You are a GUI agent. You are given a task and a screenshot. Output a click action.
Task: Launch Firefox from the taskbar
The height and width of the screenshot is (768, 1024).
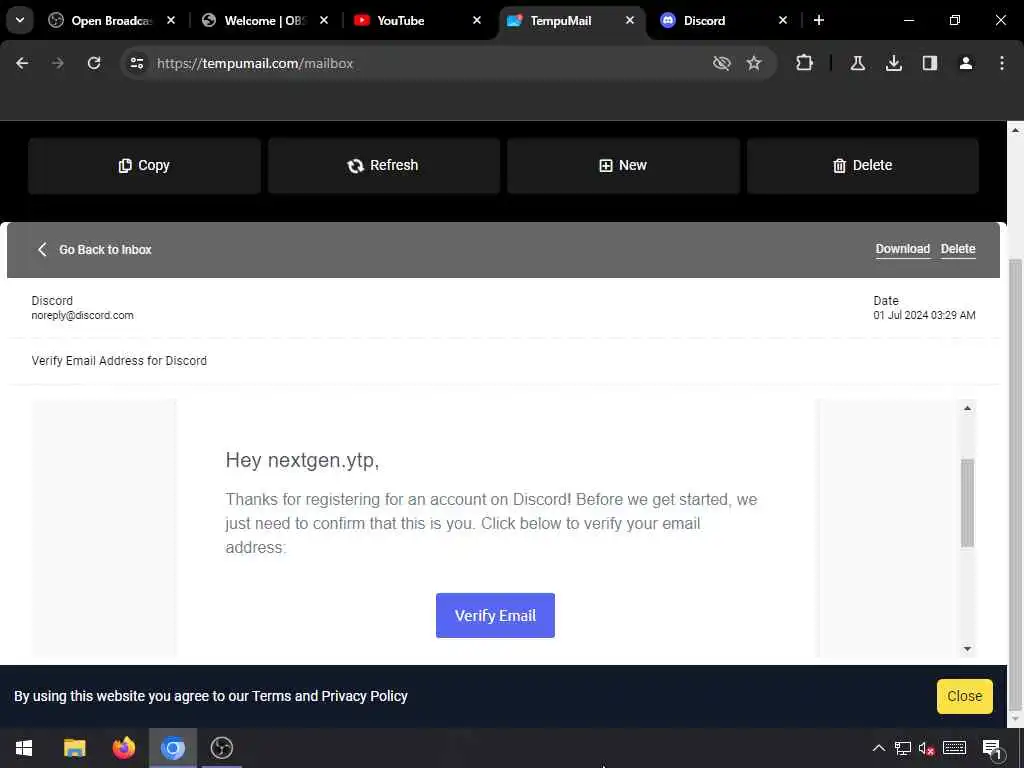(123, 748)
